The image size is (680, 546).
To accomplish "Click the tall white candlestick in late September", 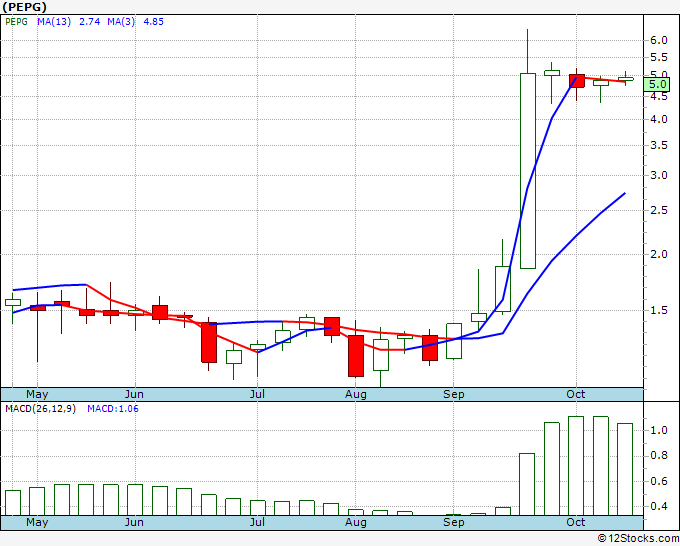I will coord(527,170).
